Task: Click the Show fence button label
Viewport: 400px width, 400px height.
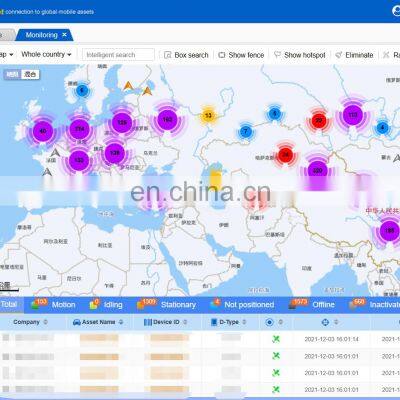Action: (x=246, y=55)
